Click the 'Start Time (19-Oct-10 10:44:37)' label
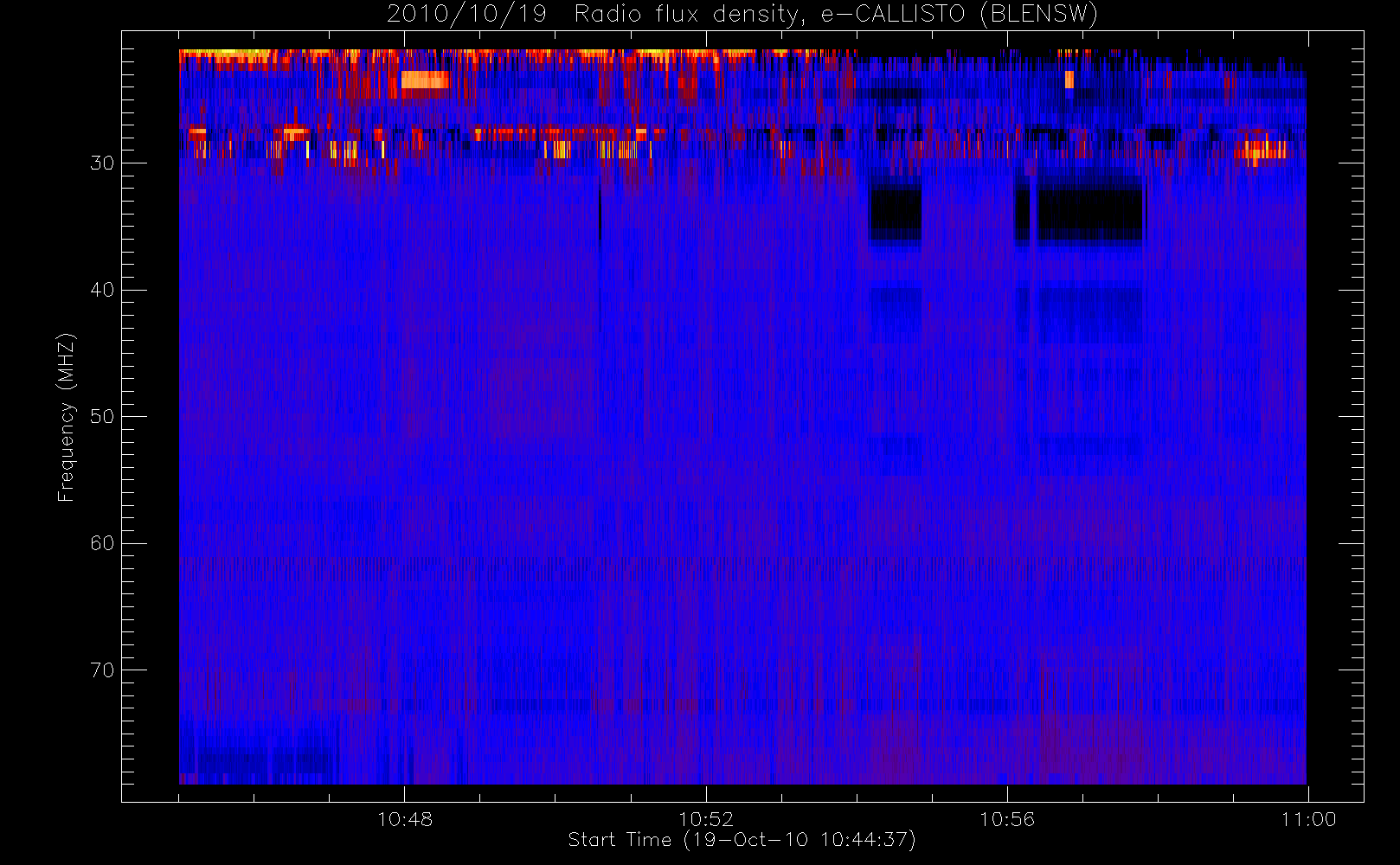The width and height of the screenshot is (1400, 865). tap(742, 840)
